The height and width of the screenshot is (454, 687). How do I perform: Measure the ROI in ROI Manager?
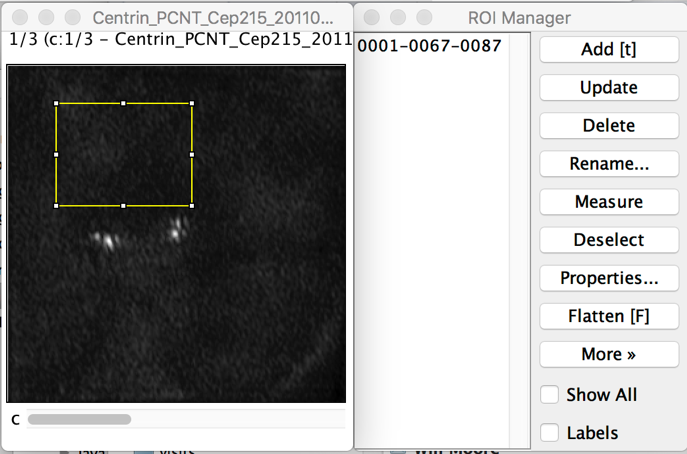tap(609, 202)
